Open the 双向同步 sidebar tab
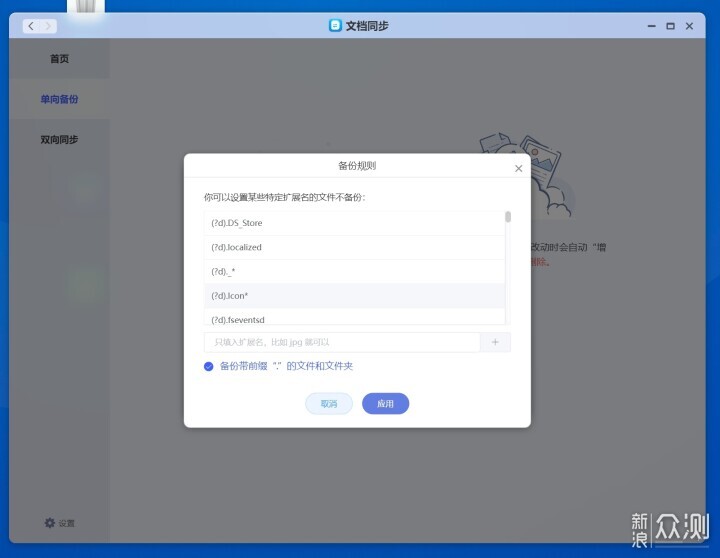The width and height of the screenshot is (720, 558). point(59,139)
